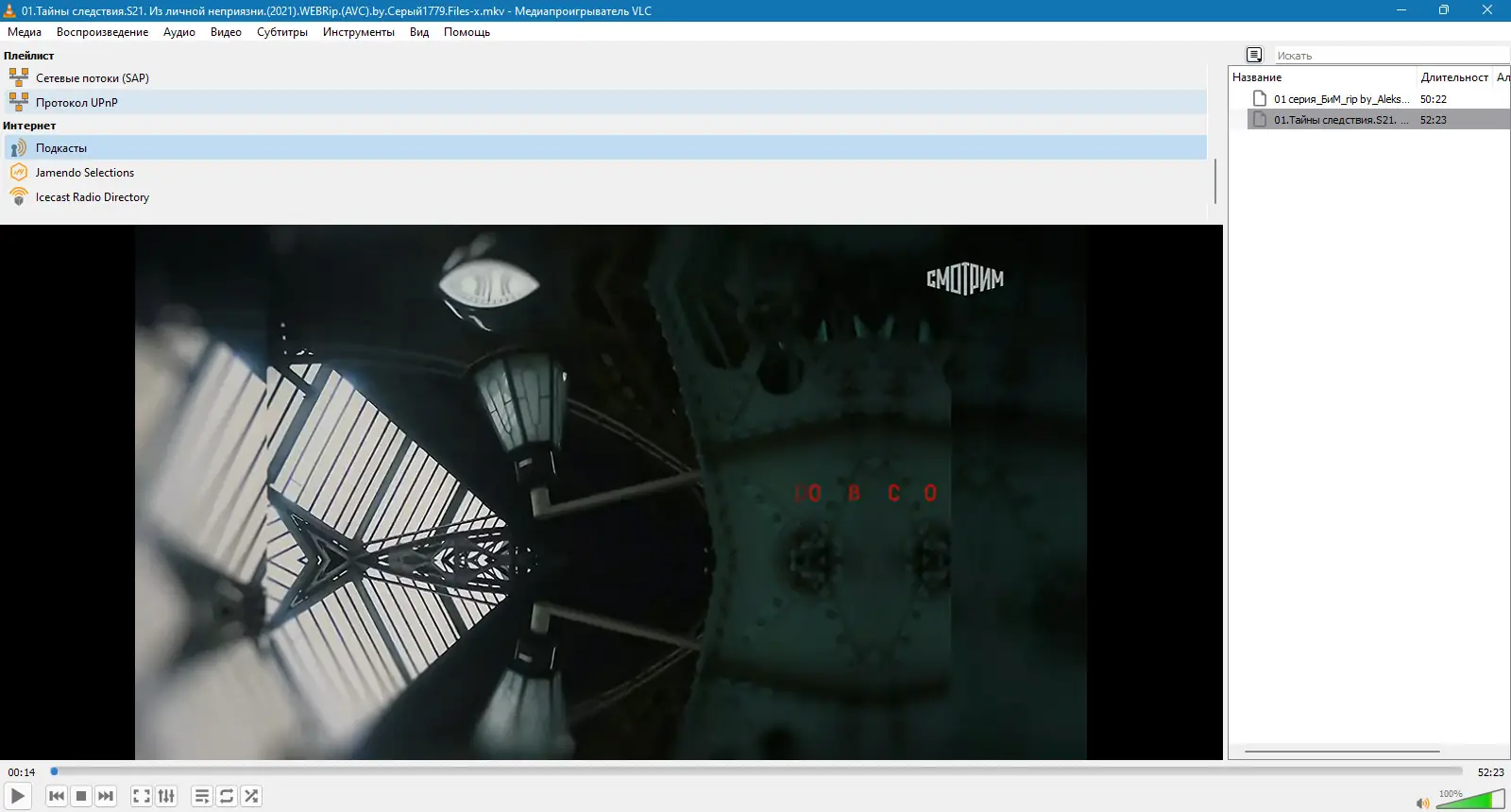This screenshot has height=812, width=1511.
Task: Click the Протокол UPnP network icon
Action: coord(19,102)
